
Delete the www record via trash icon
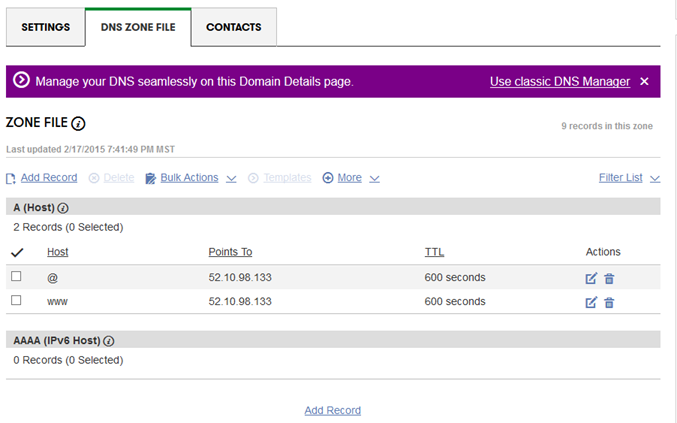point(609,303)
